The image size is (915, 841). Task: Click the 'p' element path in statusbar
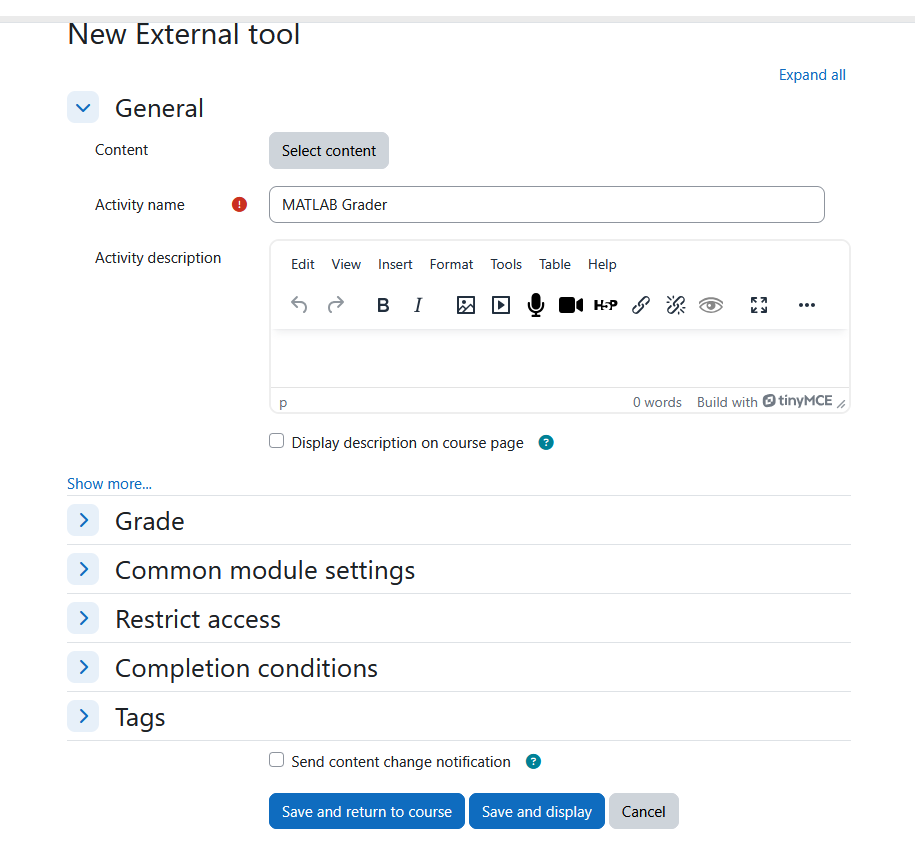pos(283,403)
